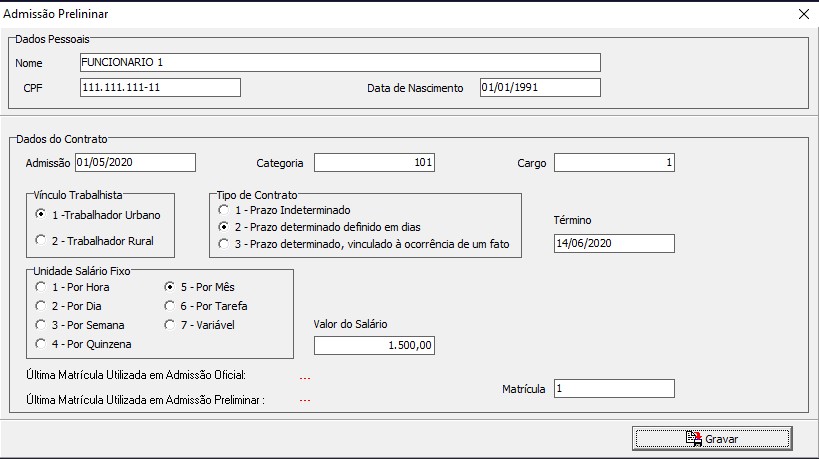Select 4 - Por Quinzena salary unit
Image resolution: width=819 pixels, height=459 pixels.
coord(40,344)
